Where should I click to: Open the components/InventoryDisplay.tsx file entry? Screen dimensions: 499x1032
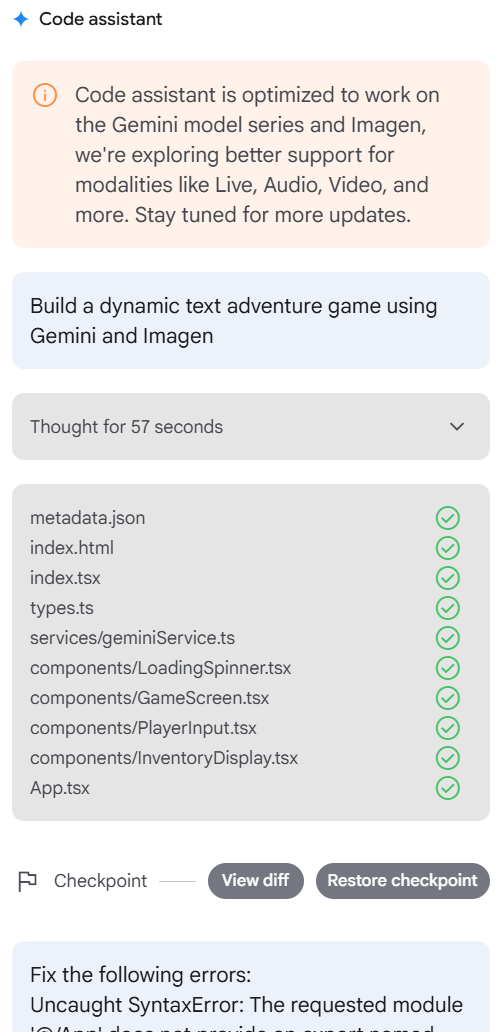164,758
